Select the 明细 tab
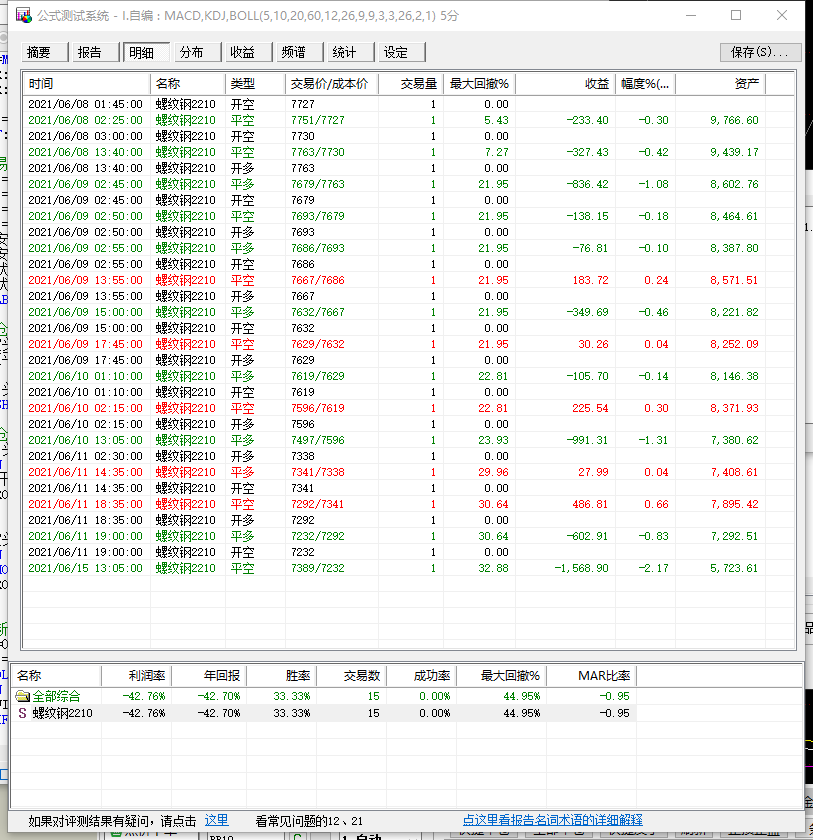The image size is (813, 840). (x=146, y=52)
